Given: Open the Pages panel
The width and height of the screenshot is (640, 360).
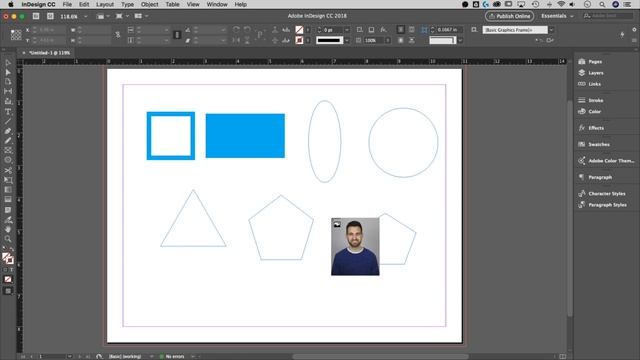Looking at the screenshot, I should click(x=590, y=62).
